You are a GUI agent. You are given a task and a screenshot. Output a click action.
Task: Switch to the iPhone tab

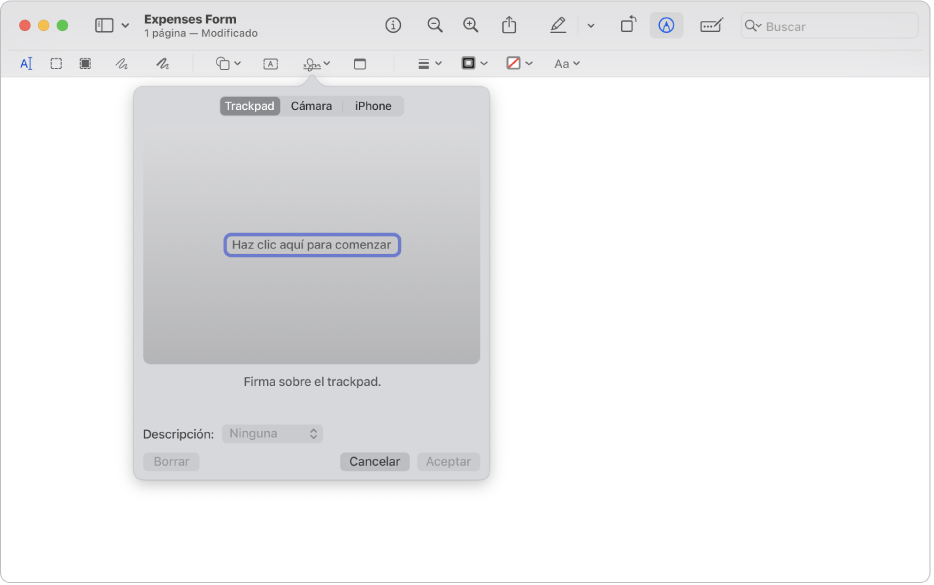click(x=373, y=106)
